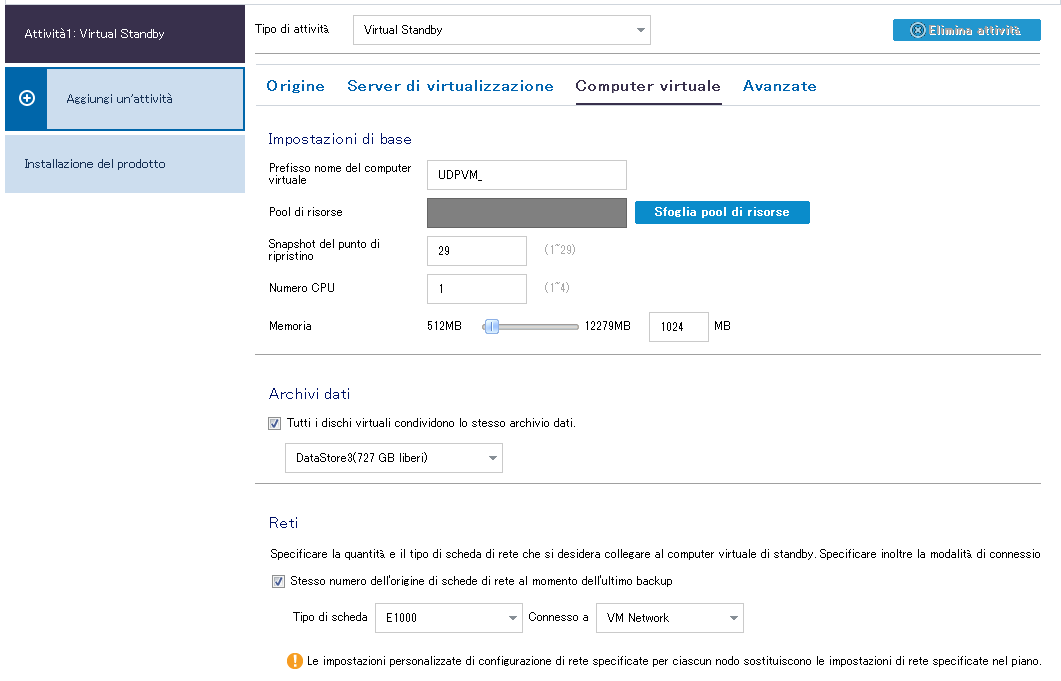Screen dimensions: 1061x681
Task: Click the memory MB value field
Action: 678,327
